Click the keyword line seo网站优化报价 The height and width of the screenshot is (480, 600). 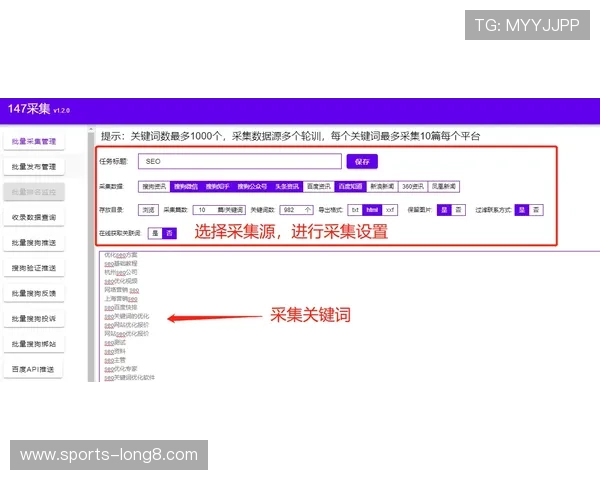click(127, 325)
